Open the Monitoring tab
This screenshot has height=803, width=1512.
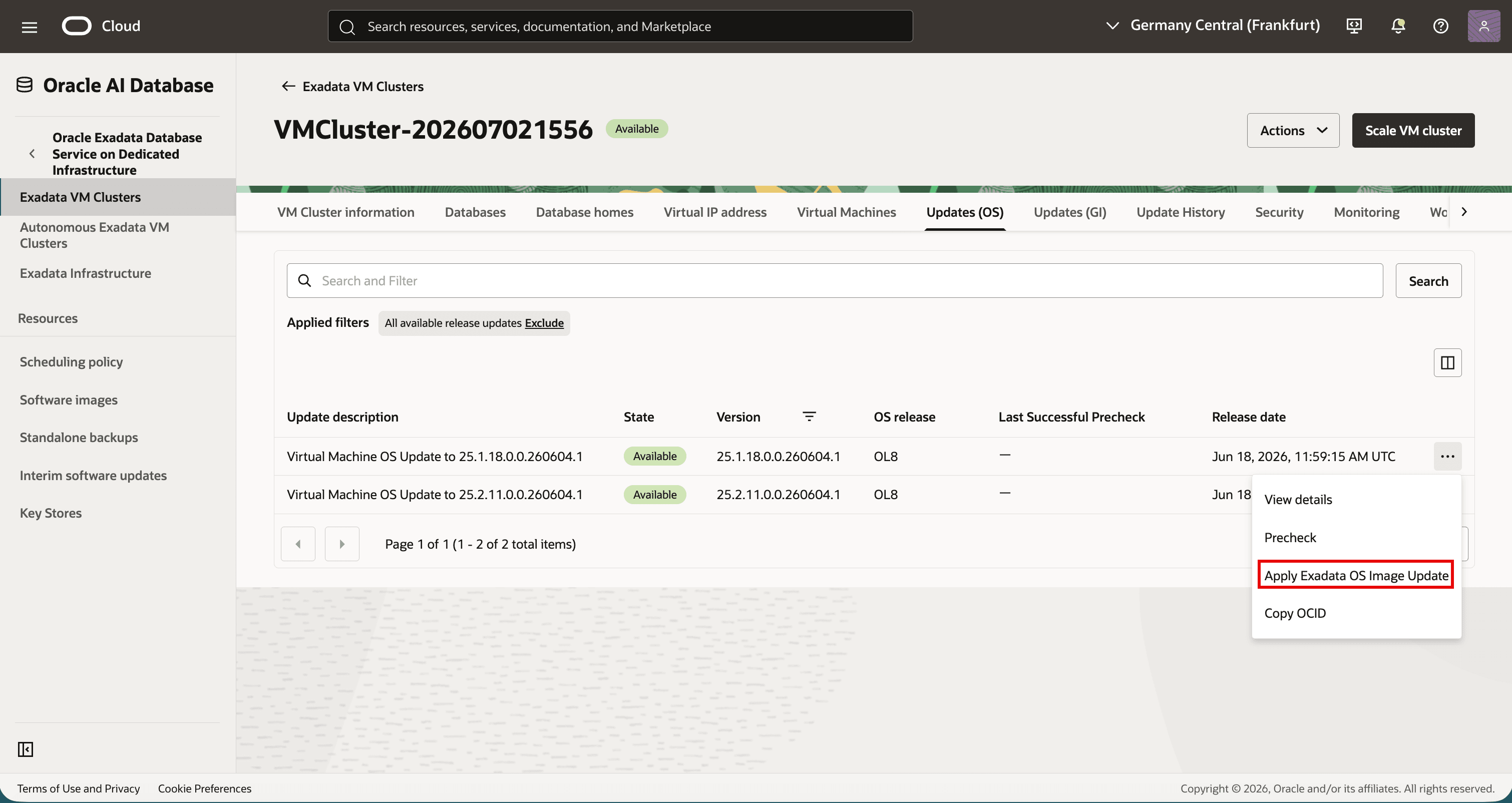(1366, 212)
